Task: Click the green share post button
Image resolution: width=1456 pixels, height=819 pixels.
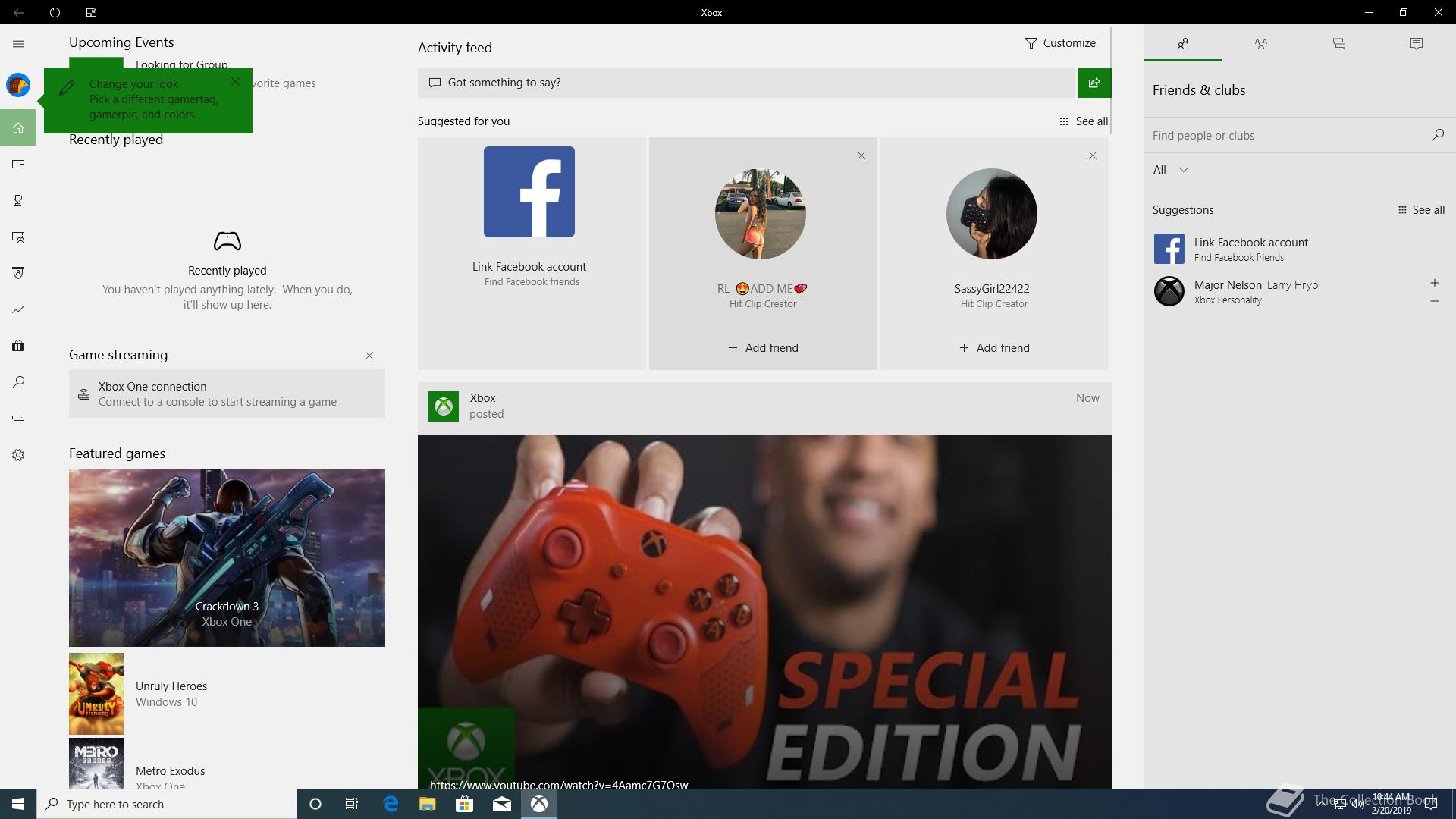Action: 1094,83
